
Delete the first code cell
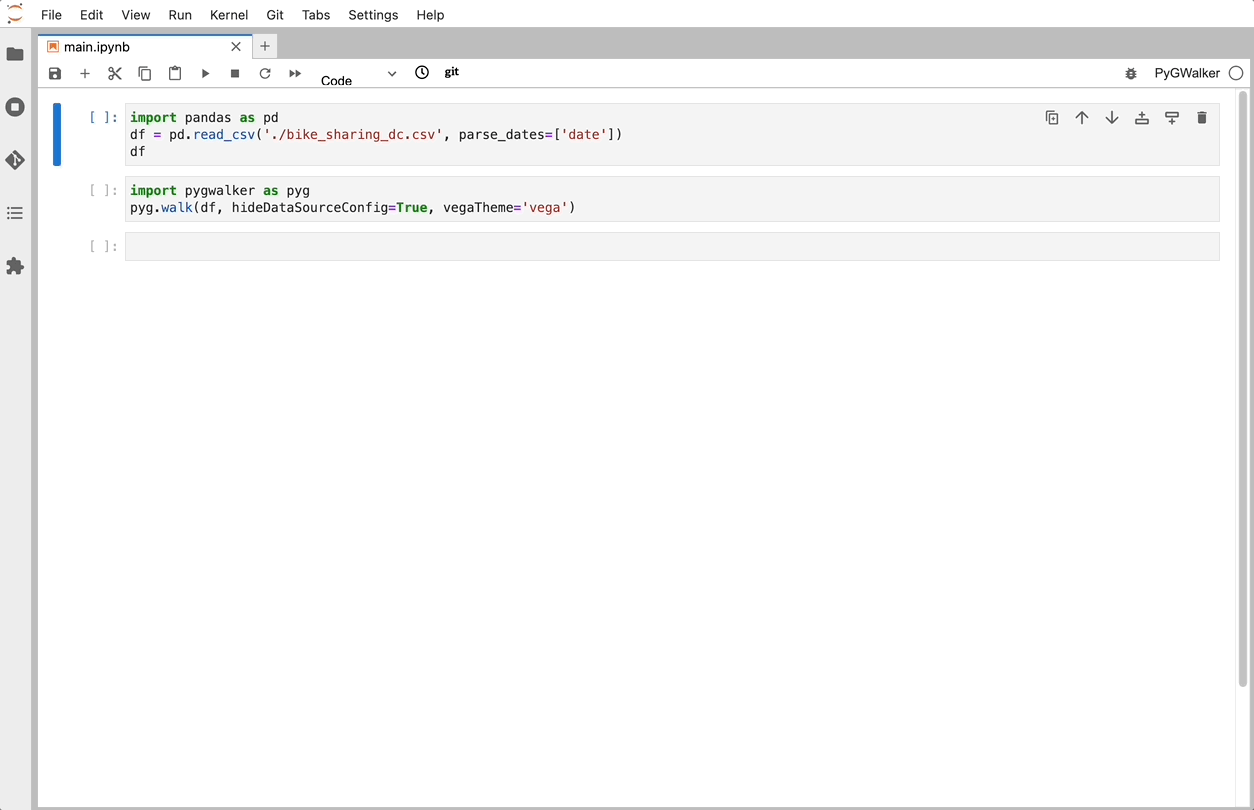1202,117
